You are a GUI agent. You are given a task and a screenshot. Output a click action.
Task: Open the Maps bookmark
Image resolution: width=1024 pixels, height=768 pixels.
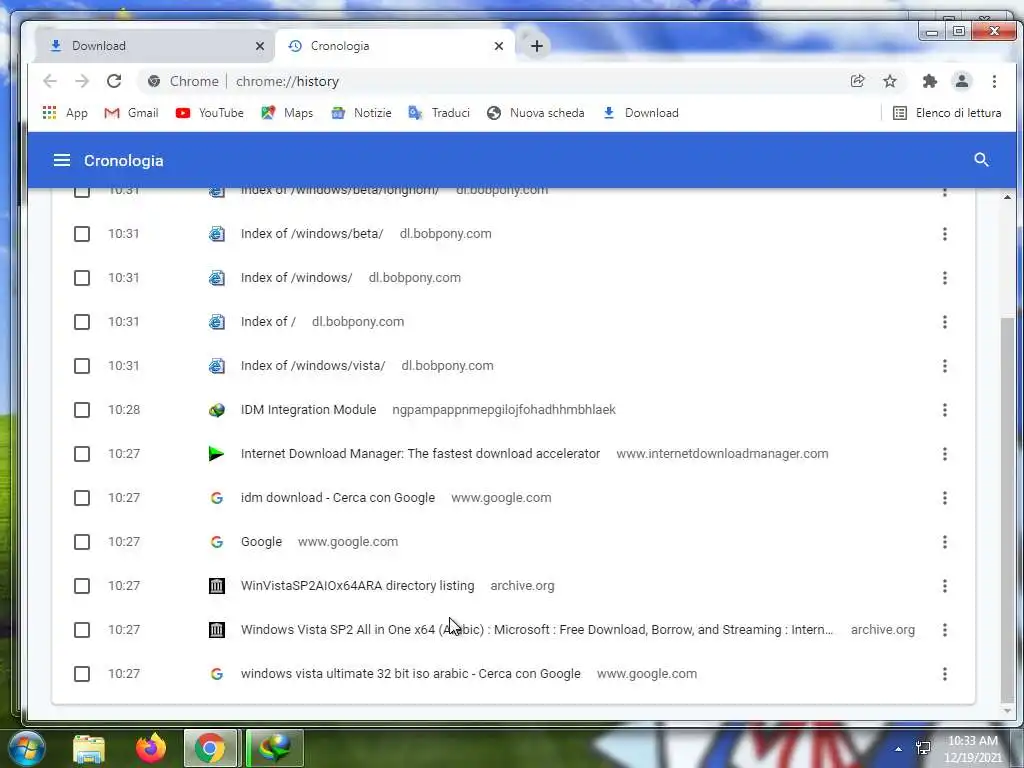(x=287, y=113)
